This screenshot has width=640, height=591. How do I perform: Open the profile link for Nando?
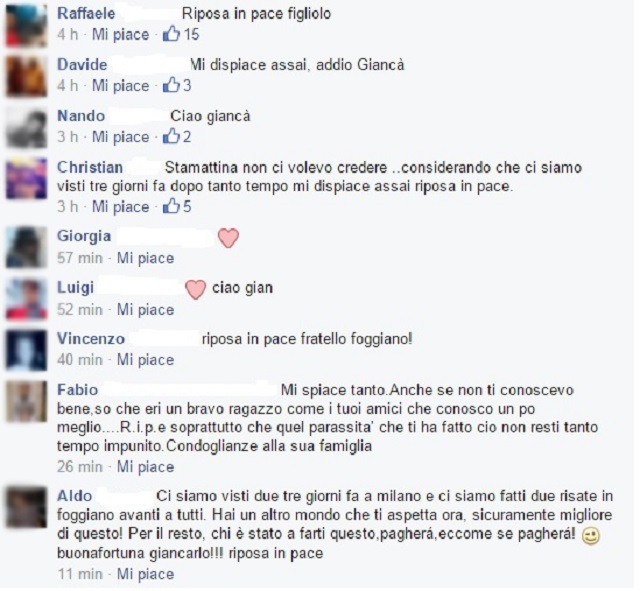[x=81, y=116]
